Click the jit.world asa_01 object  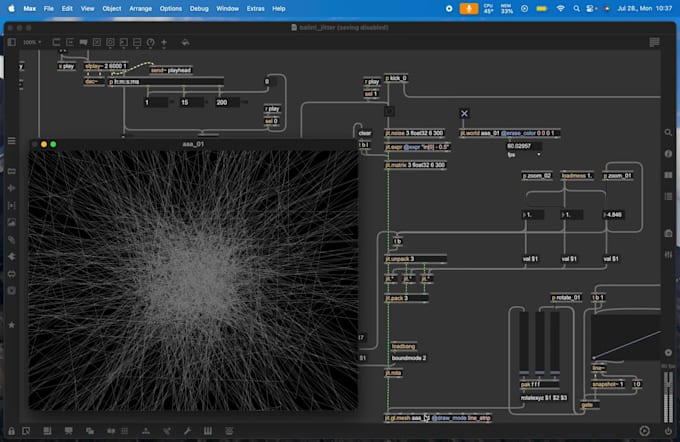(510, 133)
